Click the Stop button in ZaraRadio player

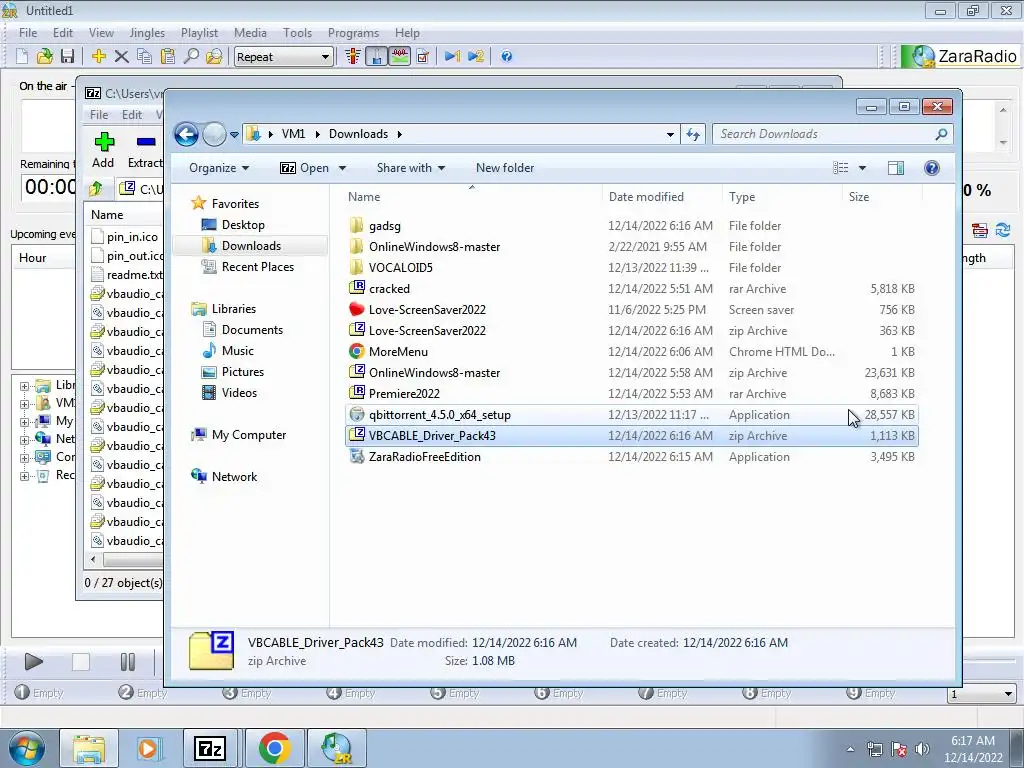pyautogui.click(x=80, y=662)
